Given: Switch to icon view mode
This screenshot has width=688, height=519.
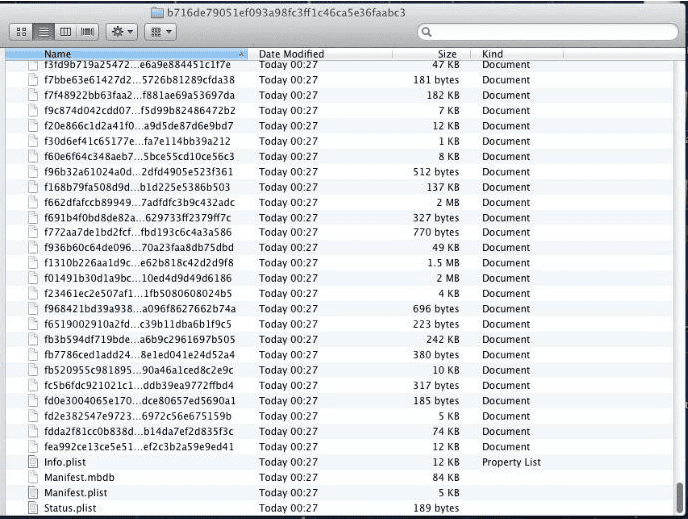Looking at the screenshot, I should pos(22,32).
